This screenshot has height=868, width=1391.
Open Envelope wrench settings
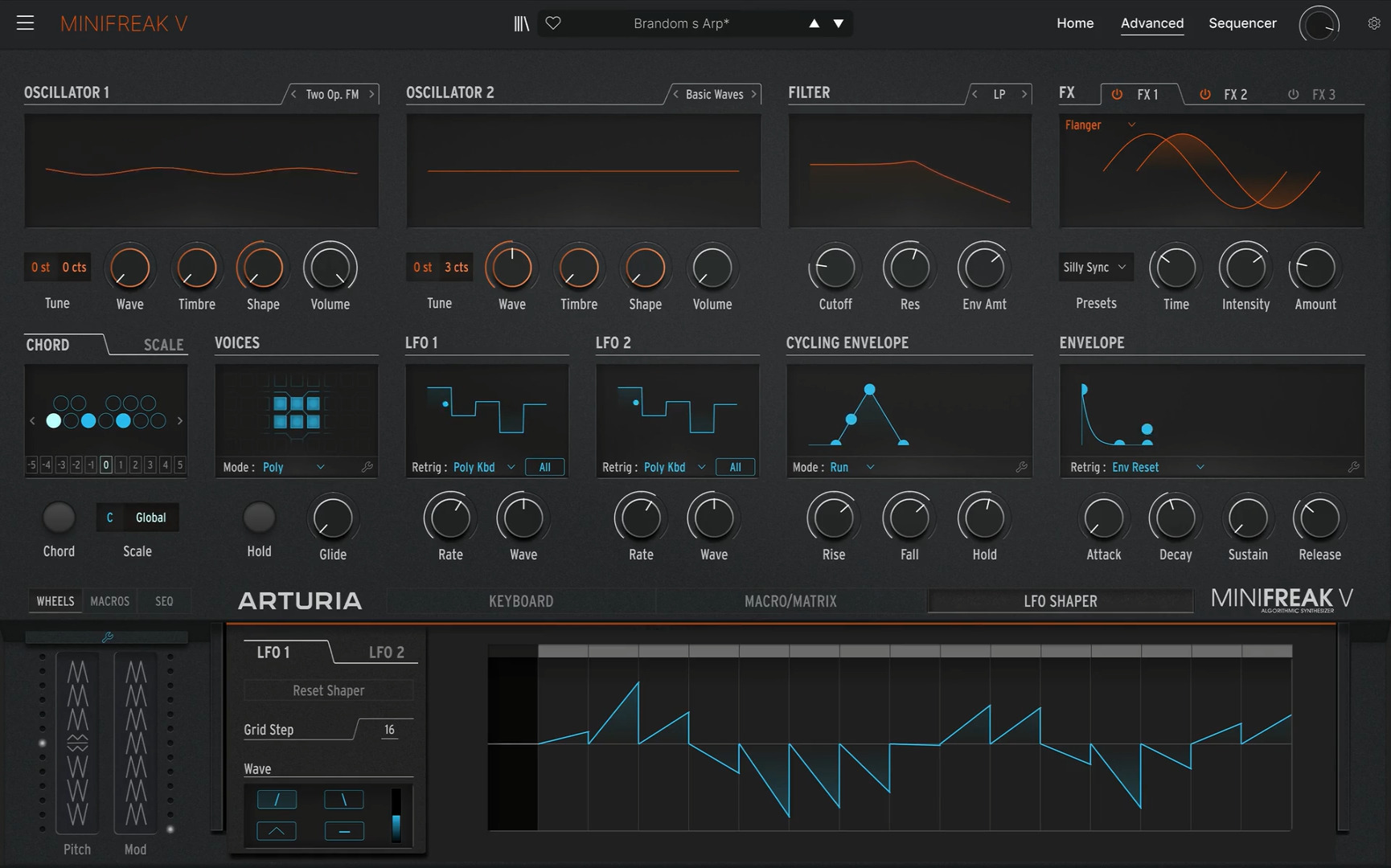1353,467
